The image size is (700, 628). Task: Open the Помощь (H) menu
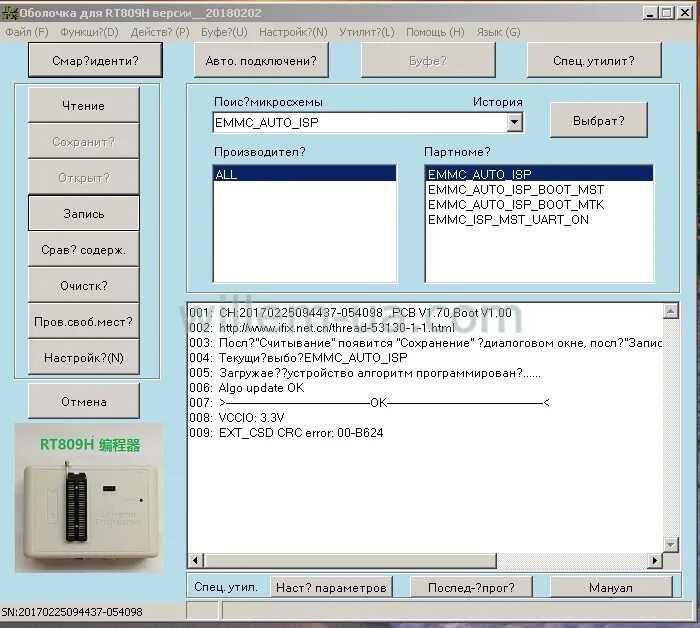coord(435,32)
